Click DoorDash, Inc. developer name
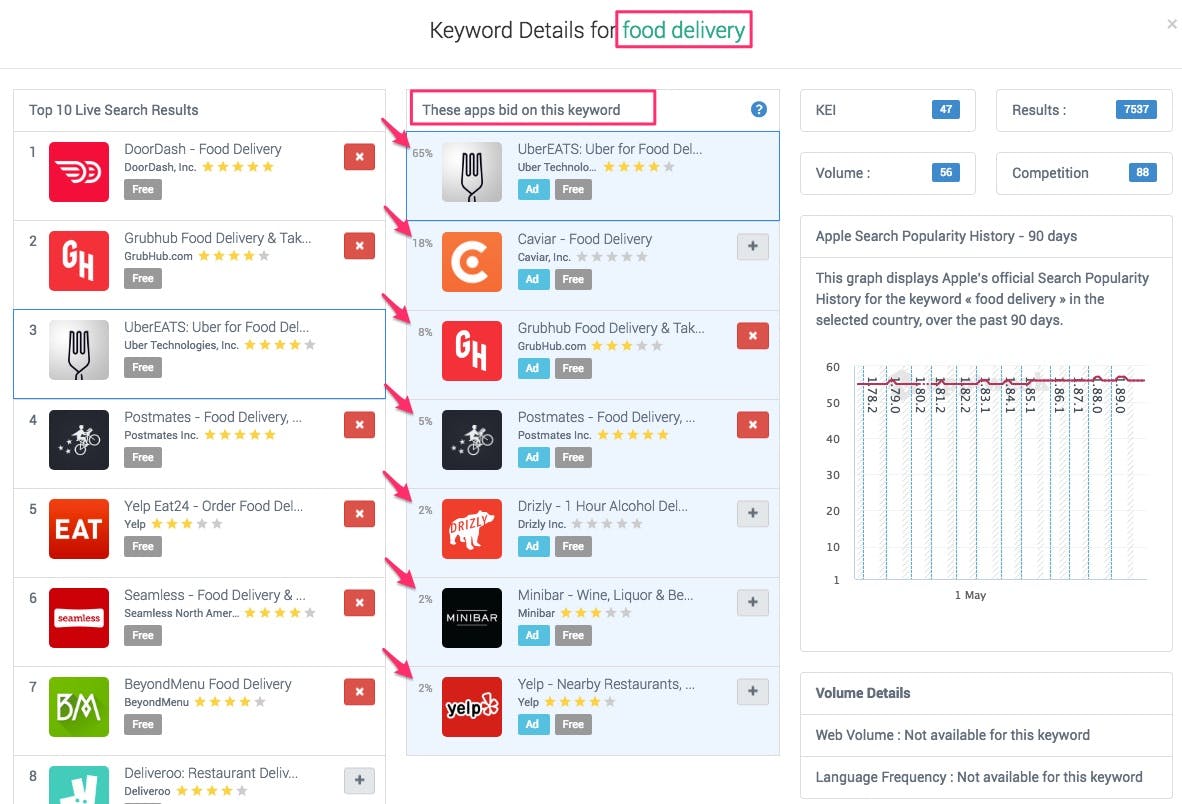The image size is (1182, 804). pyautogui.click(x=160, y=167)
